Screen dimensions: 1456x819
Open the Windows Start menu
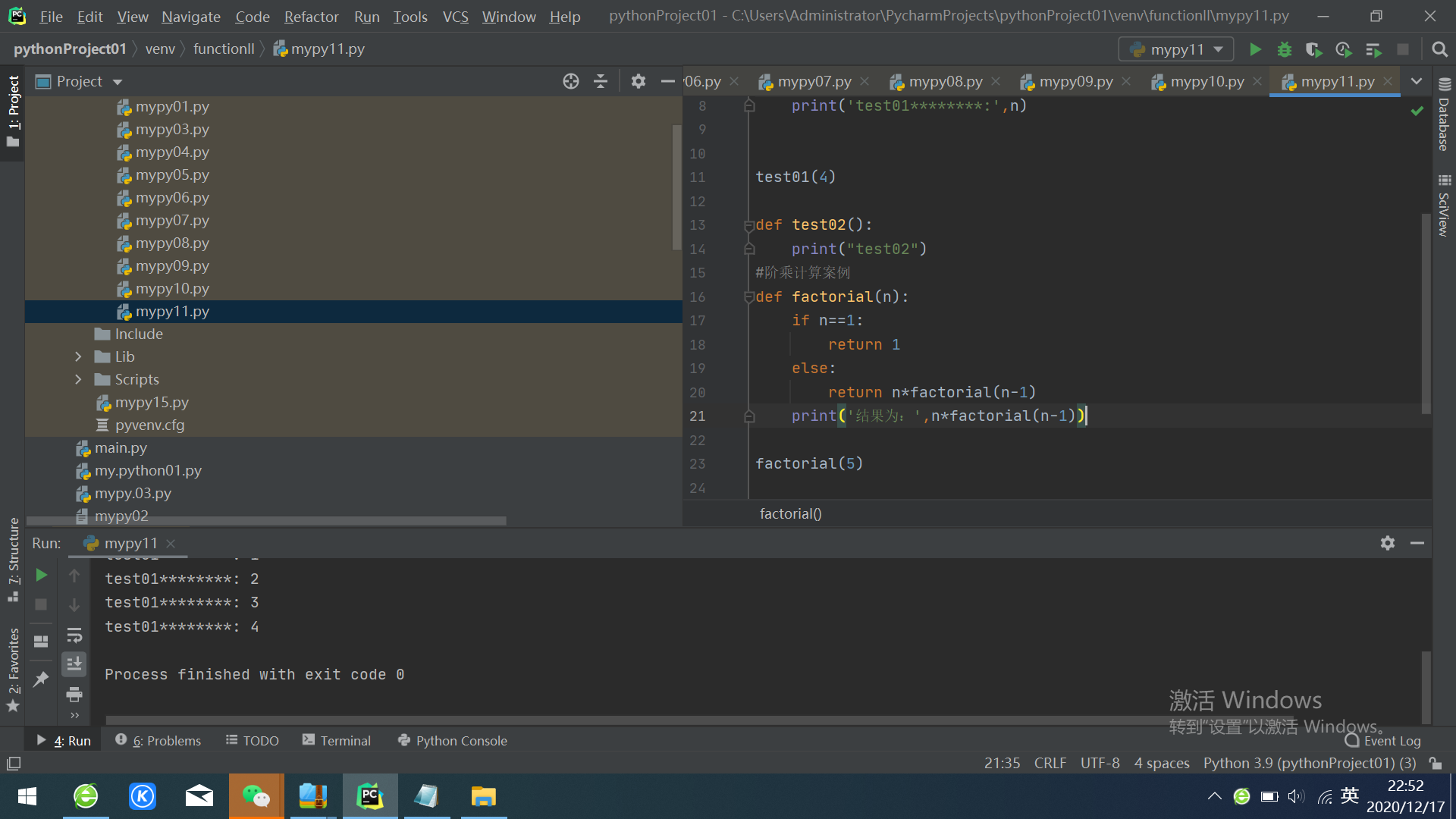pyautogui.click(x=27, y=796)
